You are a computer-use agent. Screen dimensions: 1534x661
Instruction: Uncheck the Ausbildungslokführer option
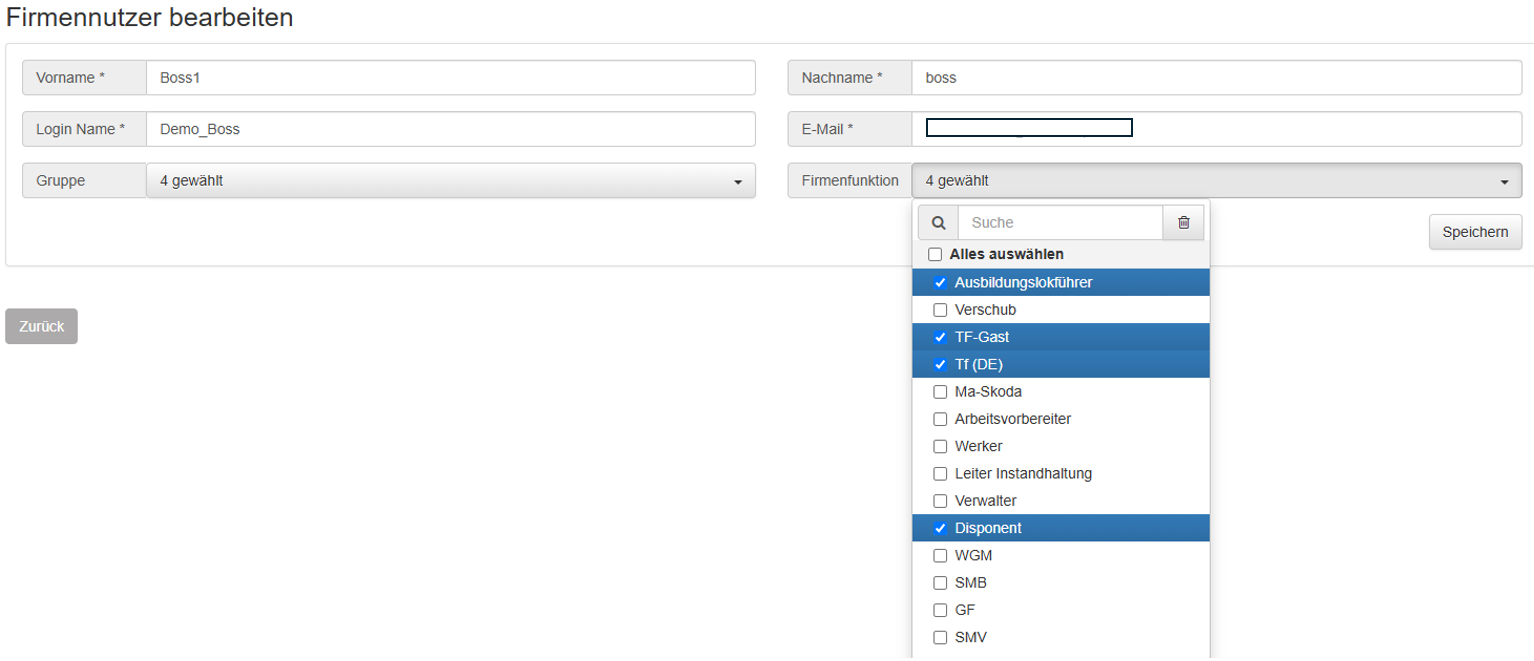coord(940,283)
